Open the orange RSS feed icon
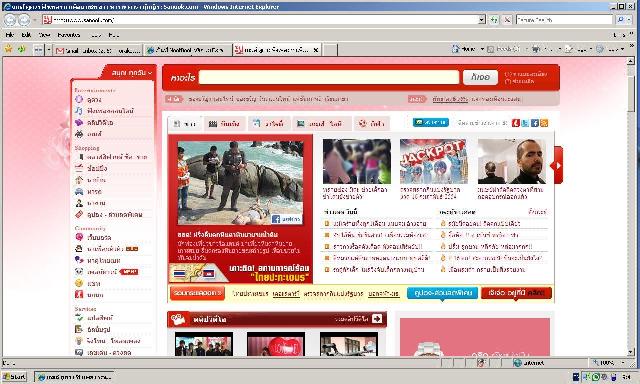 (544, 123)
